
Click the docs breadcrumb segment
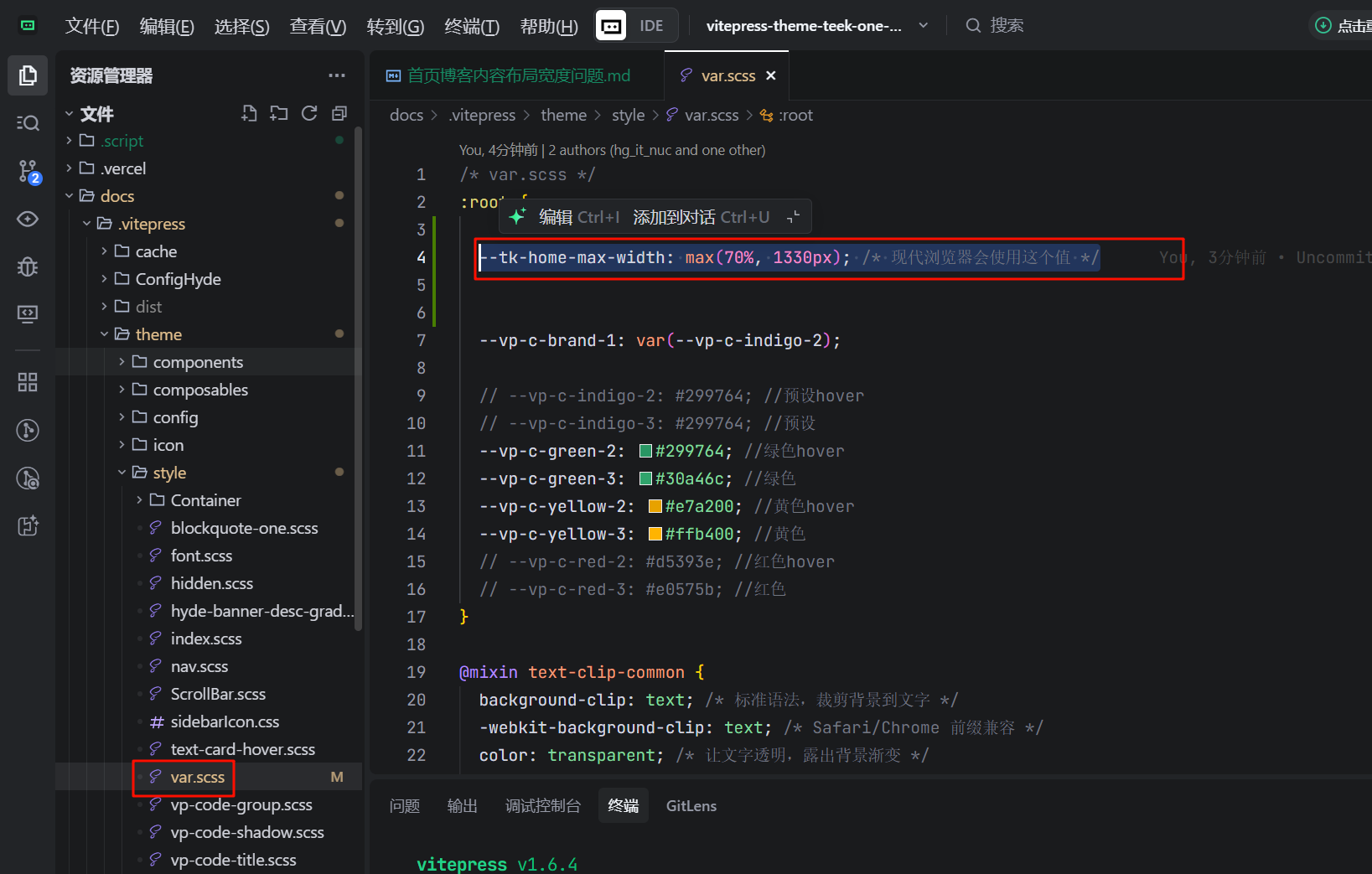[x=406, y=115]
